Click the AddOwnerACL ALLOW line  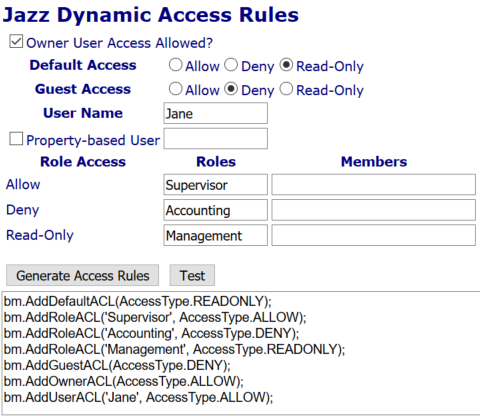(124, 381)
